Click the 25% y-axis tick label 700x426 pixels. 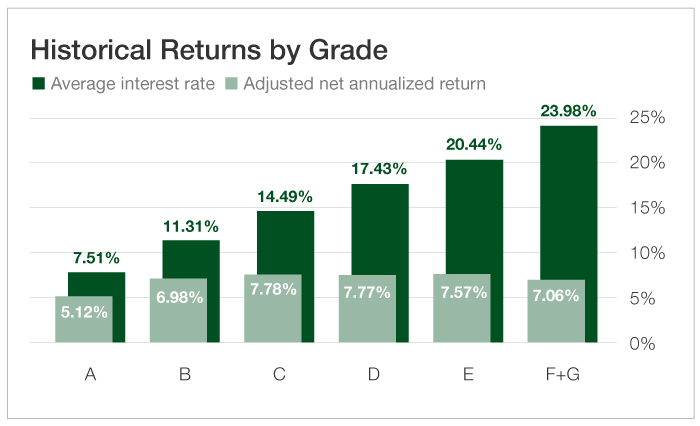(646, 117)
